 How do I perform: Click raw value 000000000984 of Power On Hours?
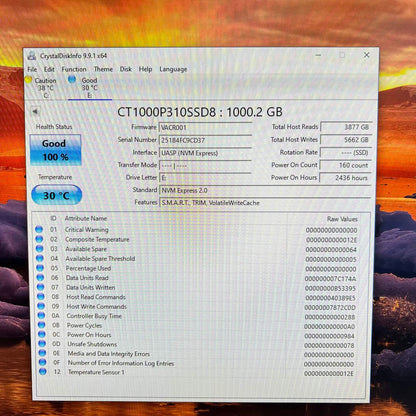click(x=329, y=336)
